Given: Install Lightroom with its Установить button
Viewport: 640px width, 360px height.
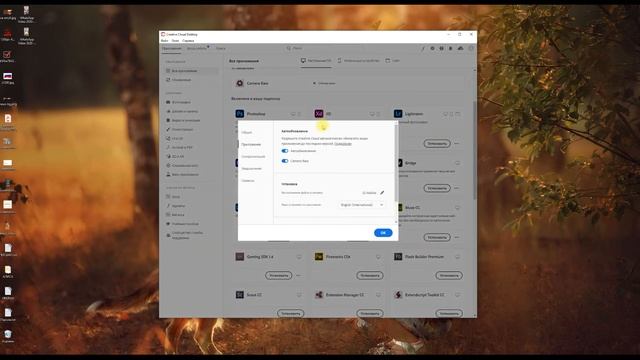Looking at the screenshot, I should pyautogui.click(x=437, y=143).
